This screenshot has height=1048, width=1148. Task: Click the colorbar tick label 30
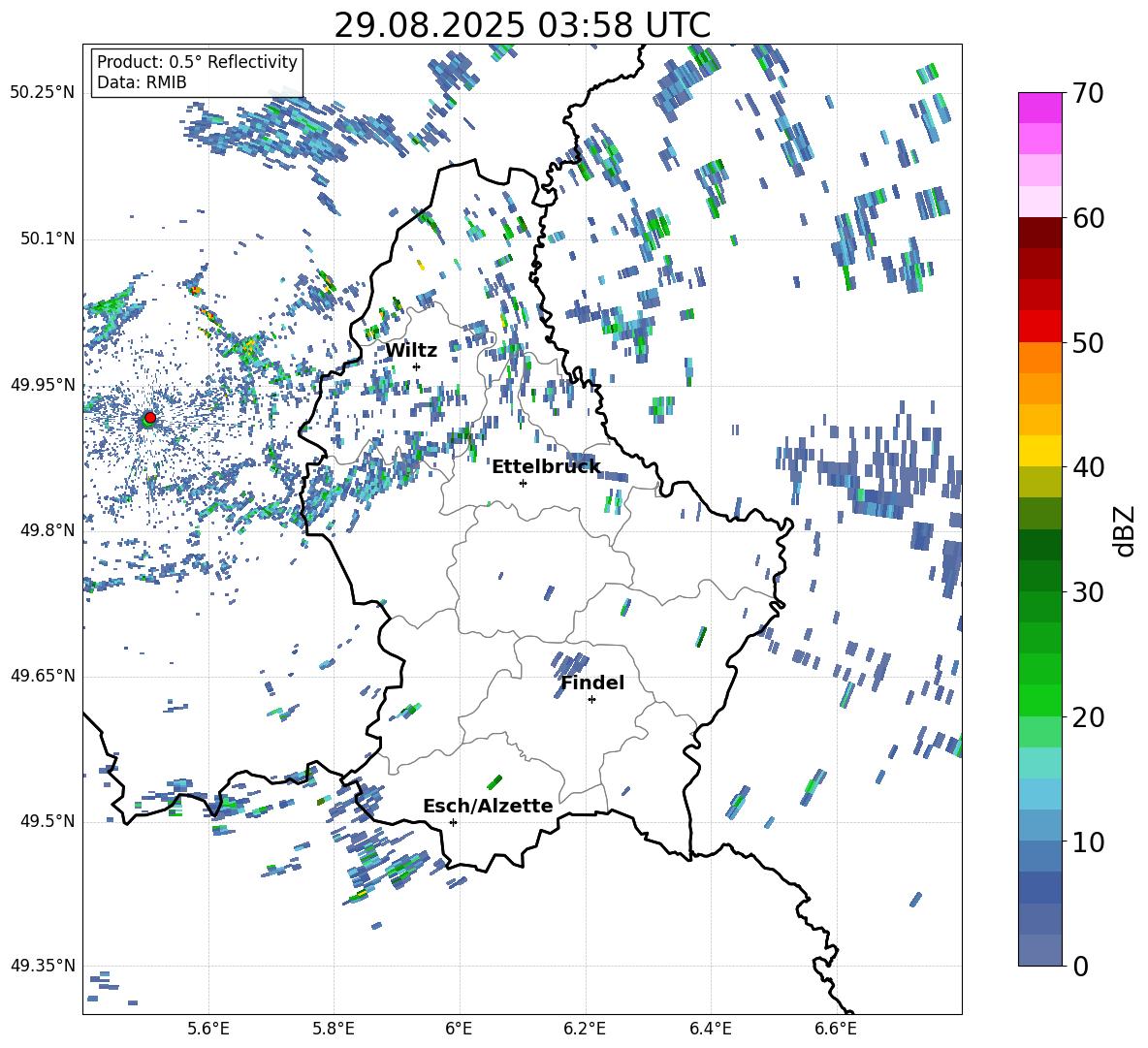tap(1088, 592)
